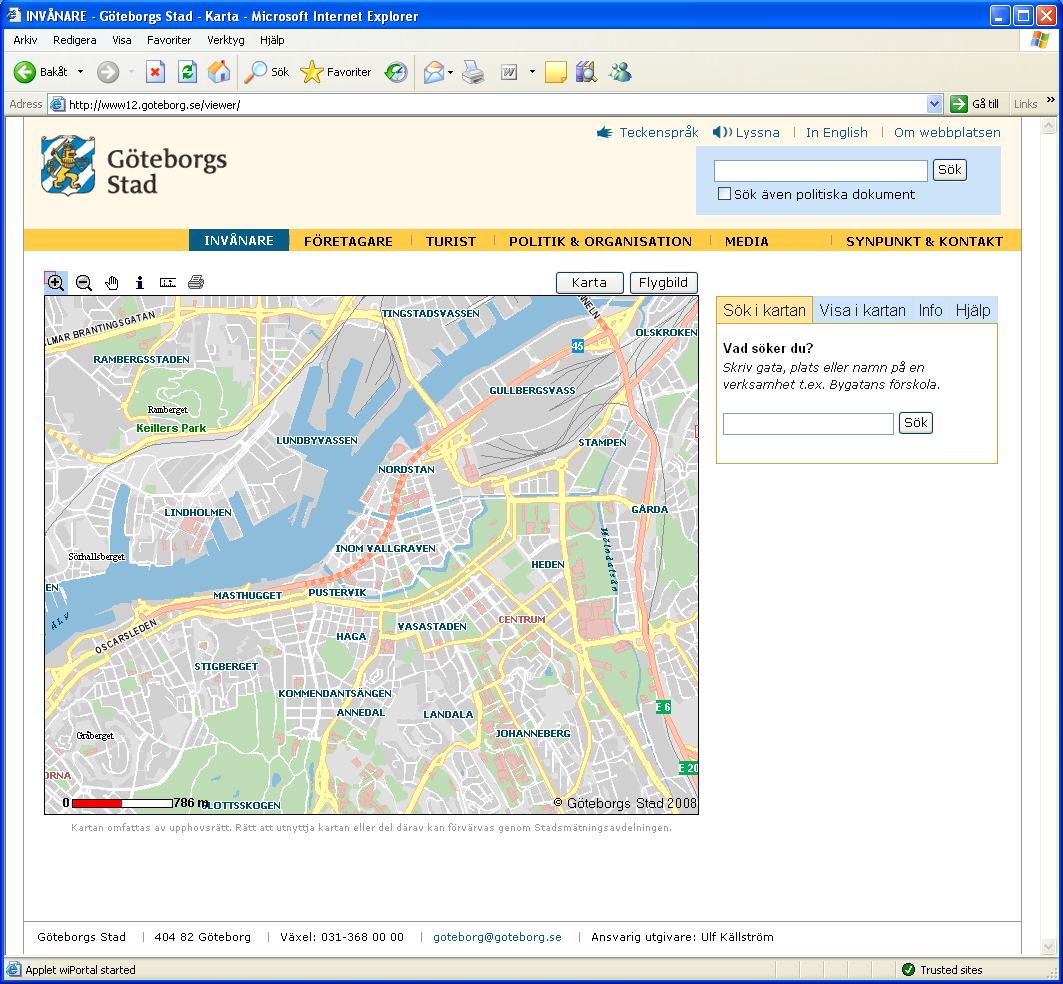Click the URL address field

tap(496, 104)
